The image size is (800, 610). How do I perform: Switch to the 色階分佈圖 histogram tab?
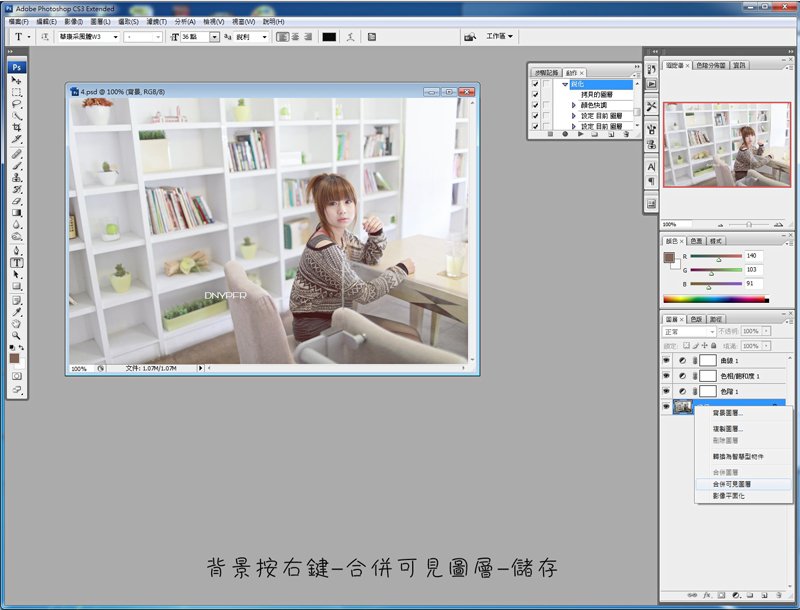(711, 65)
